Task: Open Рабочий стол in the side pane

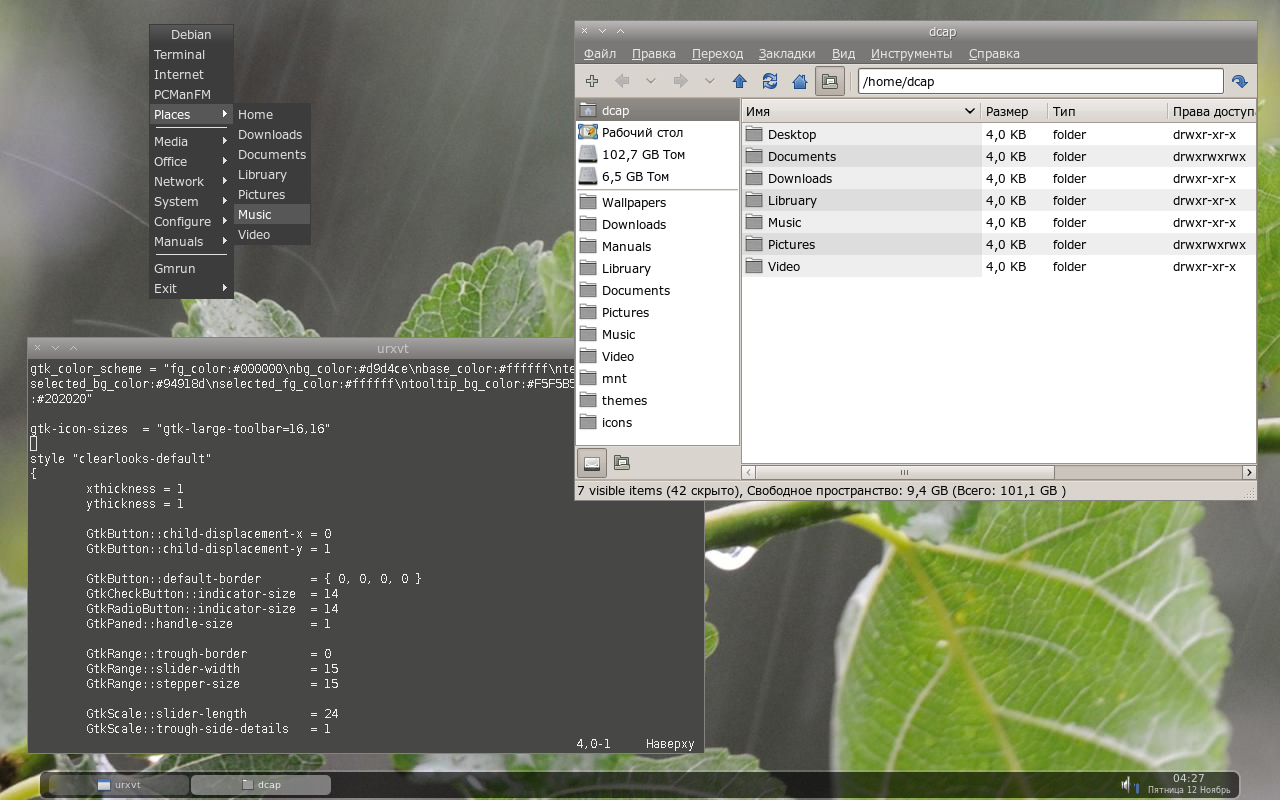Action: click(x=658, y=132)
